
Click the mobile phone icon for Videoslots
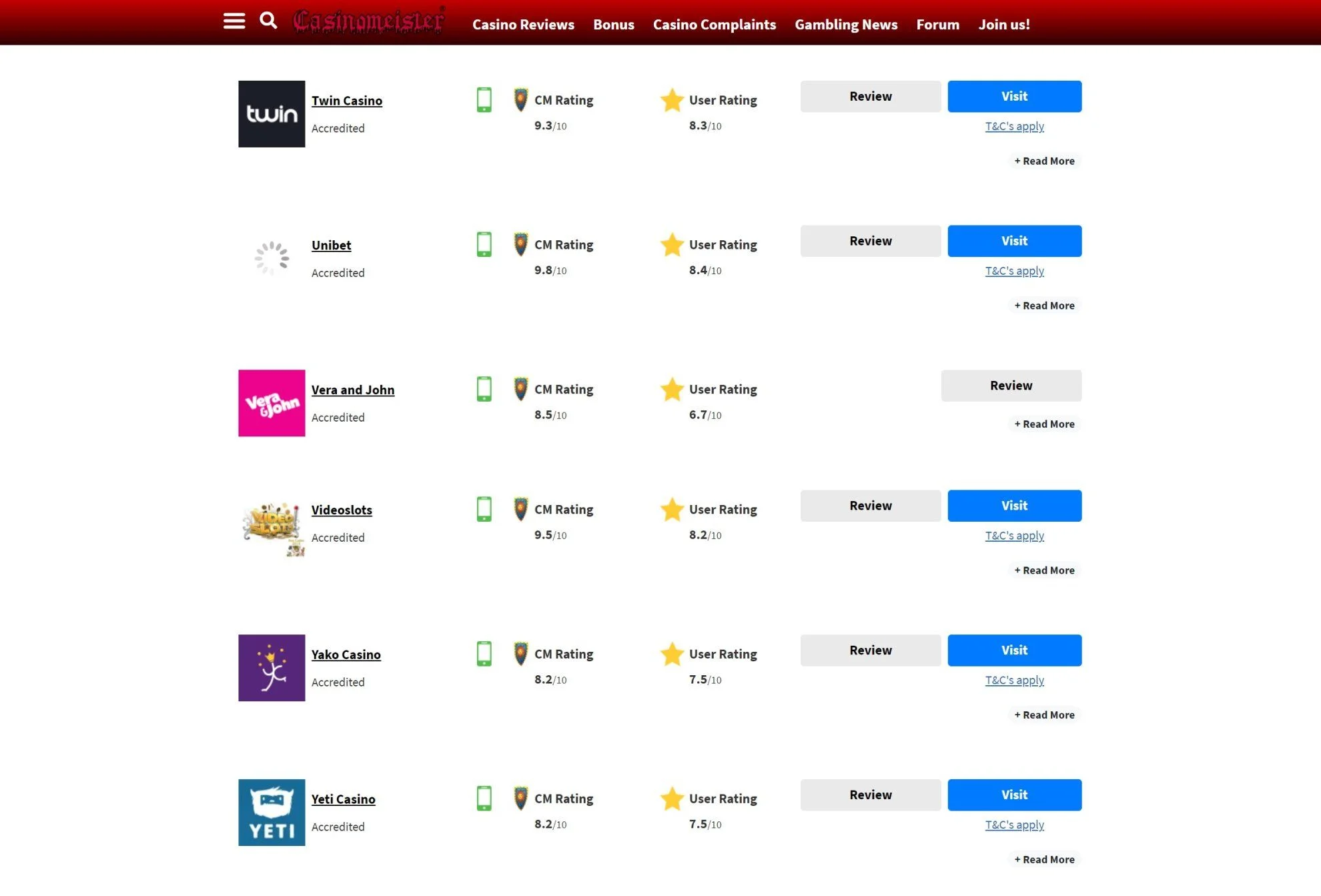(484, 509)
